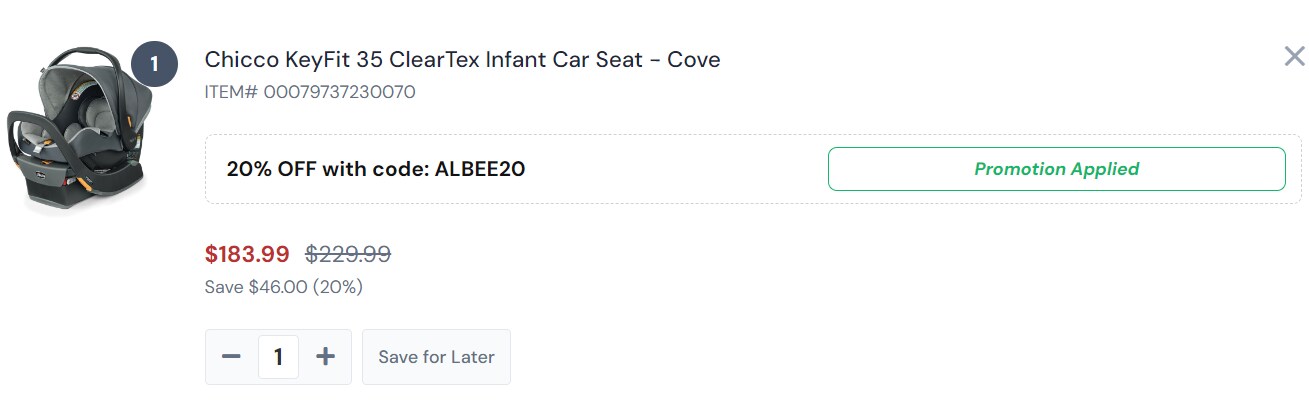Open the Chicco KeyFit 35 product title
This screenshot has height=417, width=1309.
pyautogui.click(x=462, y=60)
